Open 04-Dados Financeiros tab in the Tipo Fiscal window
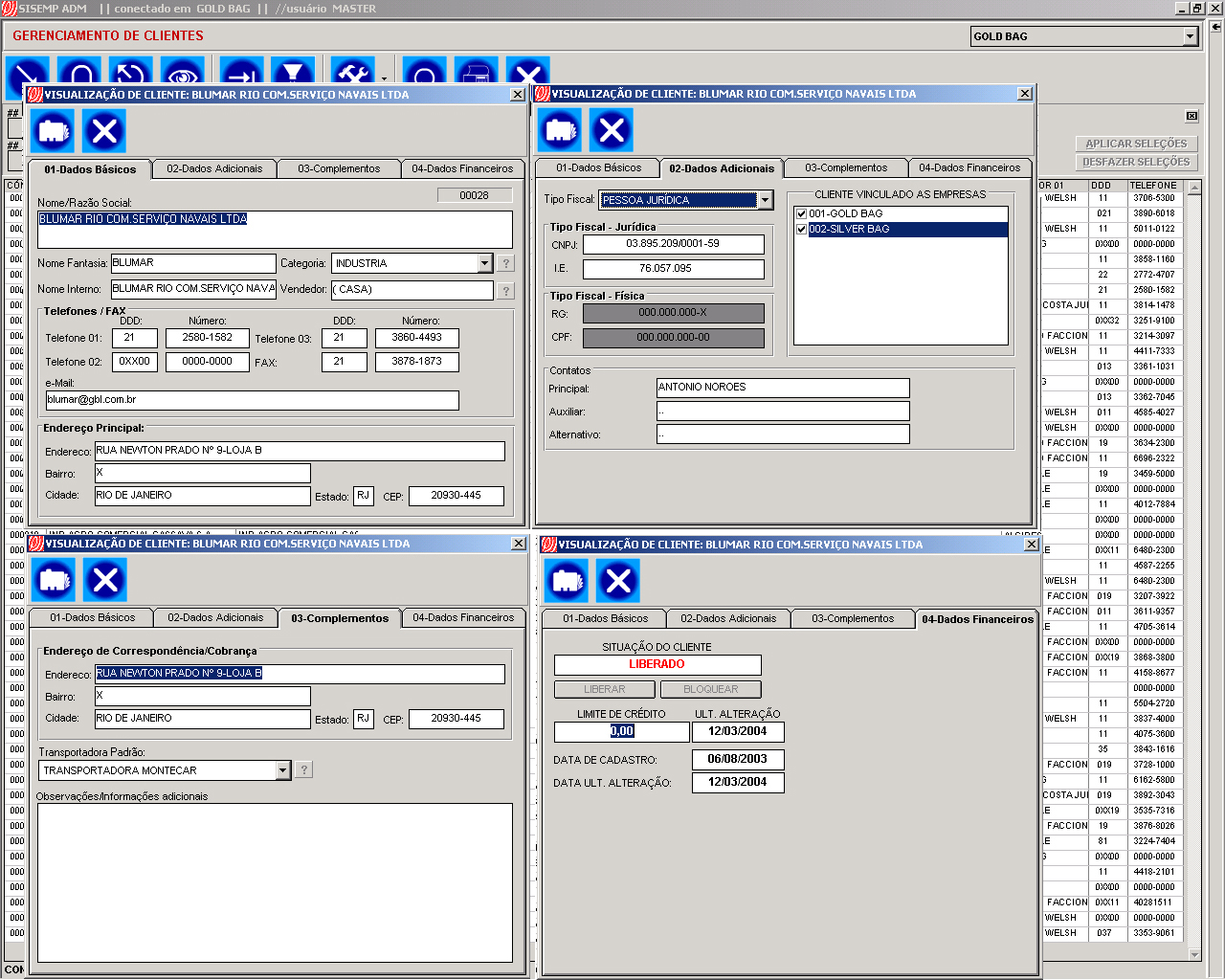Viewport: 1225px width, 980px height. click(x=969, y=167)
